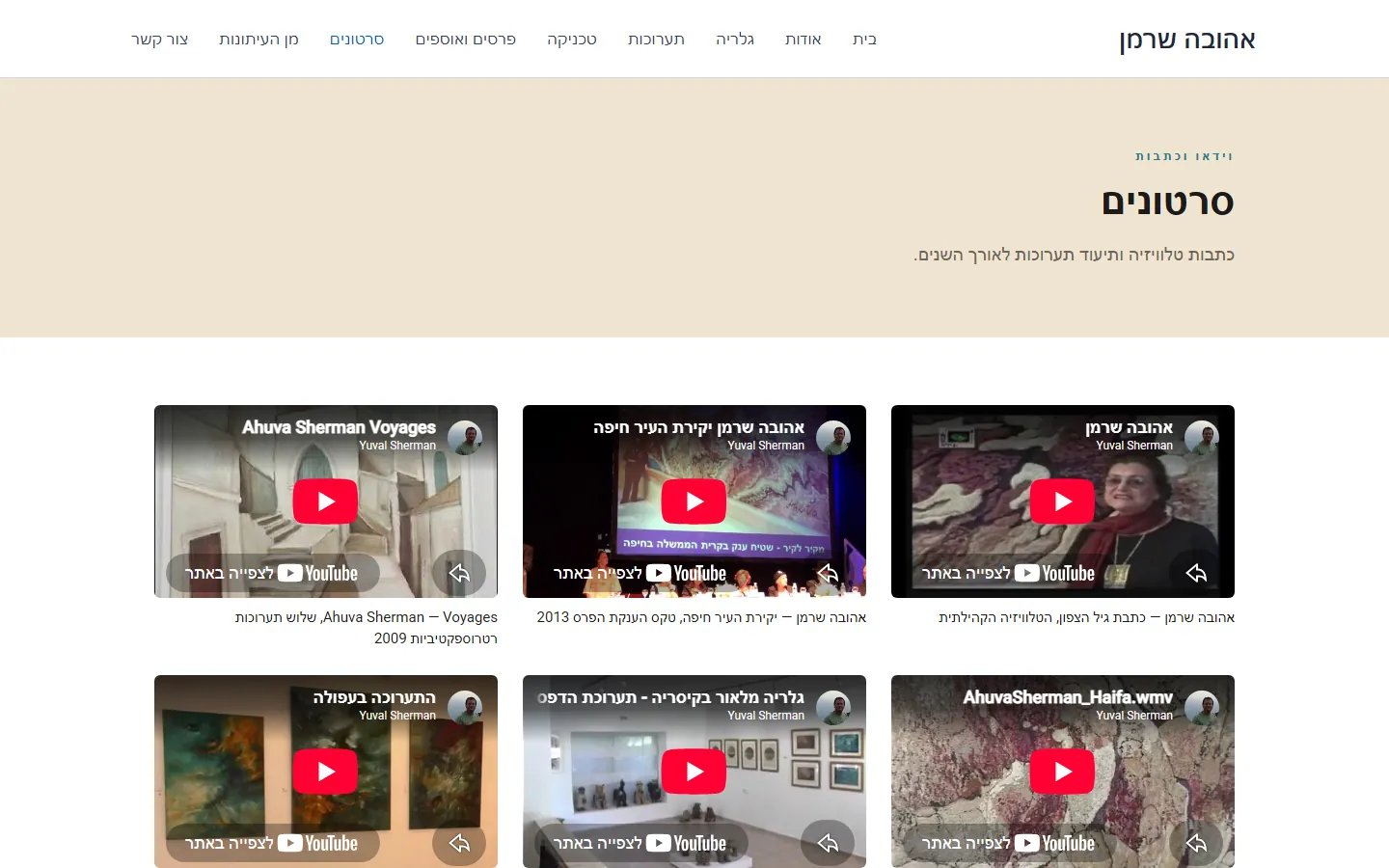The width and height of the screenshot is (1389, 868).
Task: Open the Ahuva Sherman Voyages video title link
Action: 339,427
